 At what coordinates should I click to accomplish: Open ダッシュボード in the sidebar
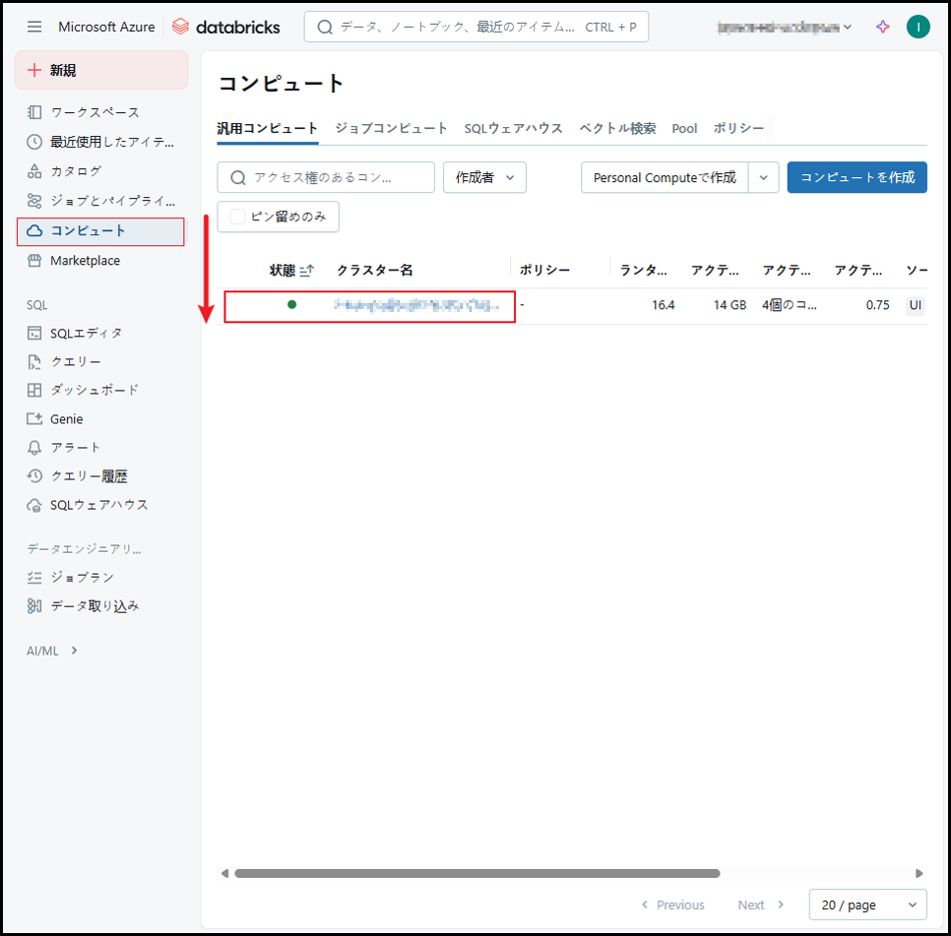pos(94,390)
